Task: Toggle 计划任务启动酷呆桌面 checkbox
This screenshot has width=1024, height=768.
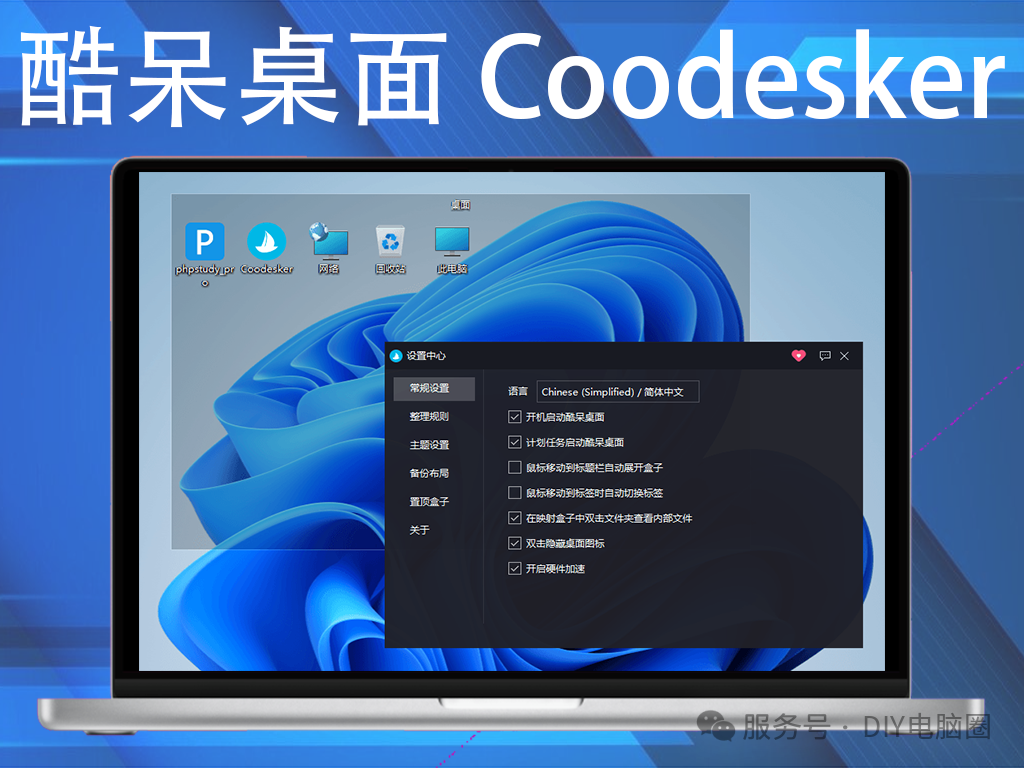Action: click(x=515, y=442)
